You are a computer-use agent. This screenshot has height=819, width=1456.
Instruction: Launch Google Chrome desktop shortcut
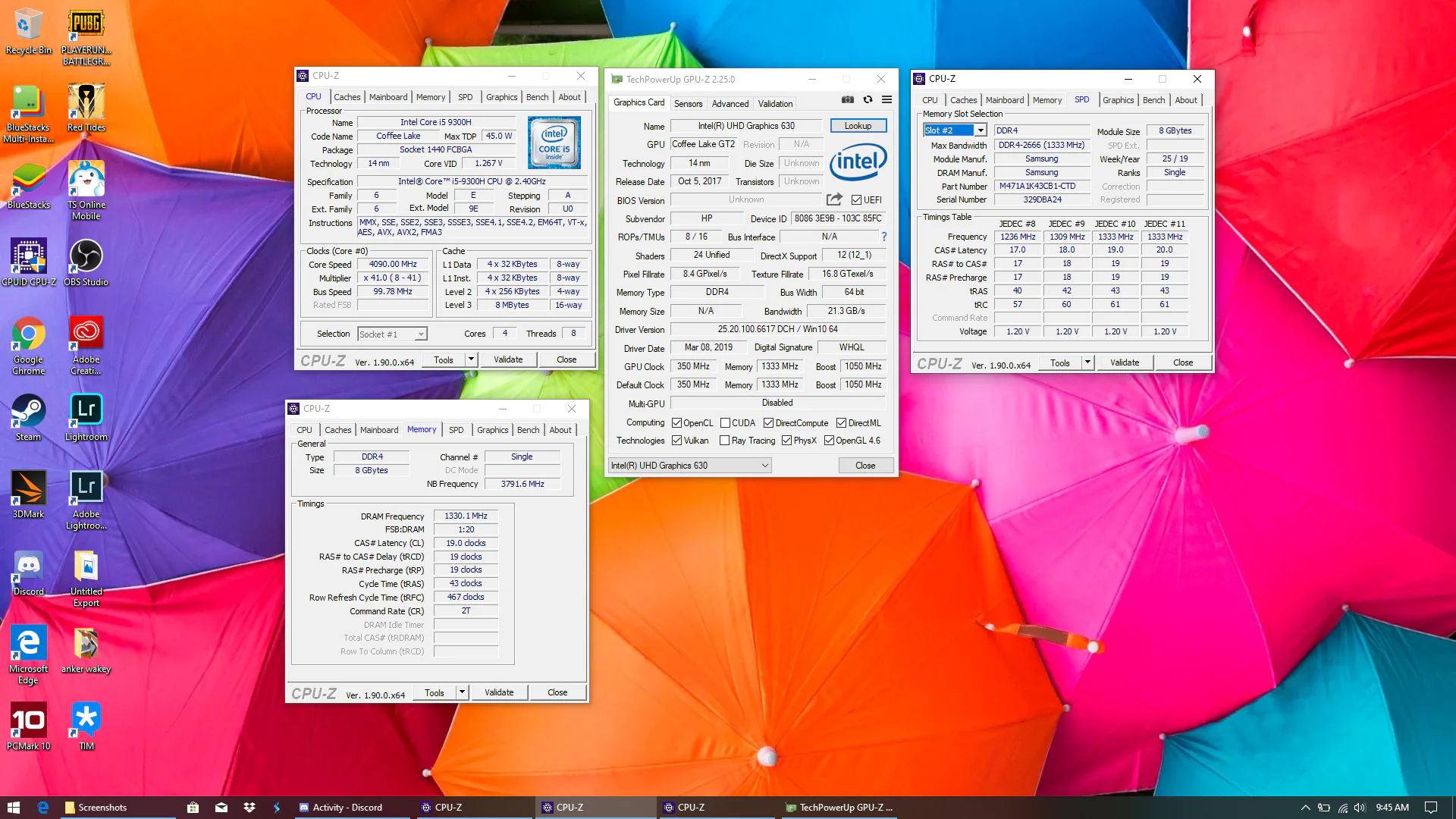28,346
